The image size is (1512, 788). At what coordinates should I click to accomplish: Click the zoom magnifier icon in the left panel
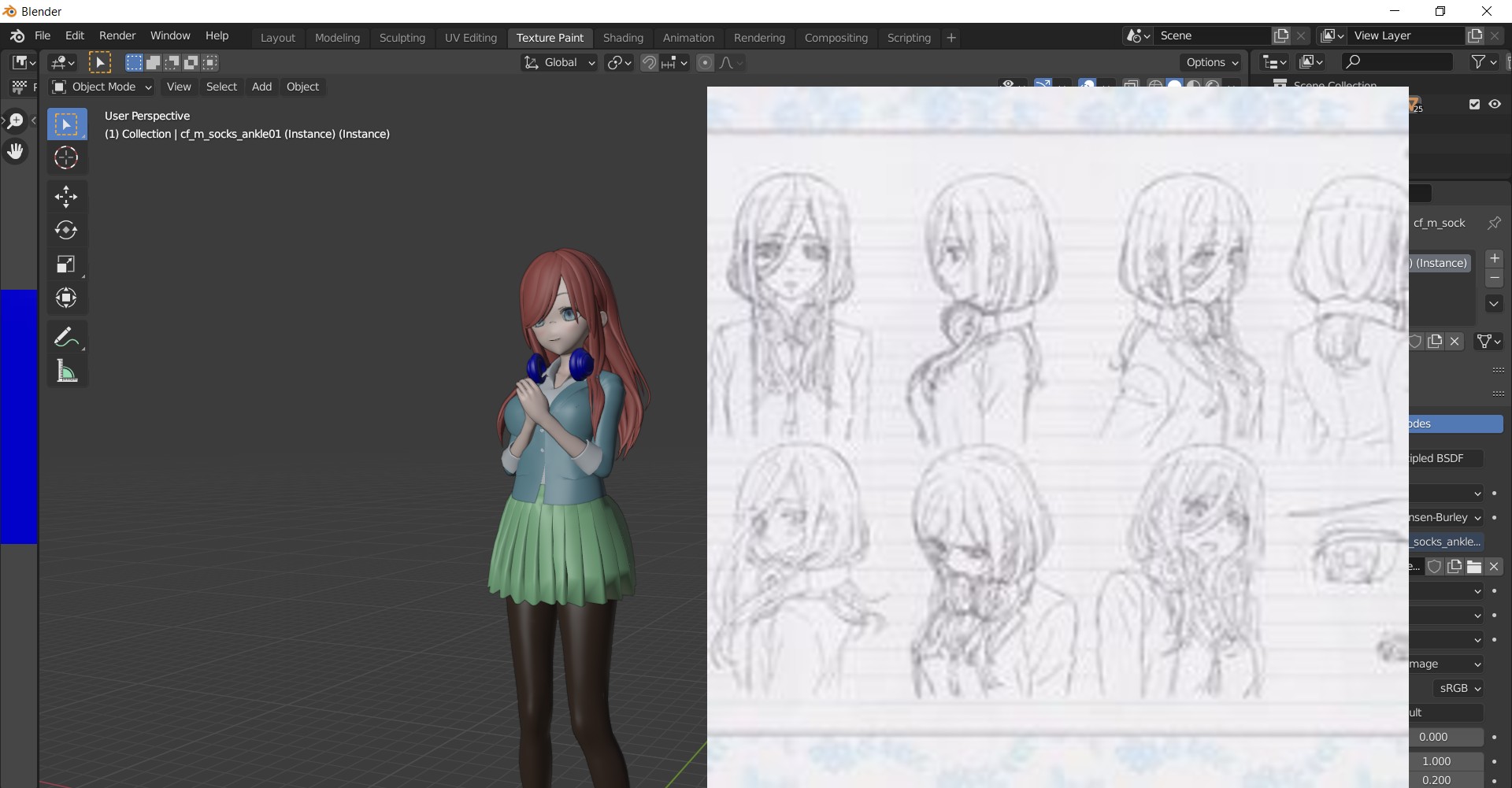(x=16, y=120)
